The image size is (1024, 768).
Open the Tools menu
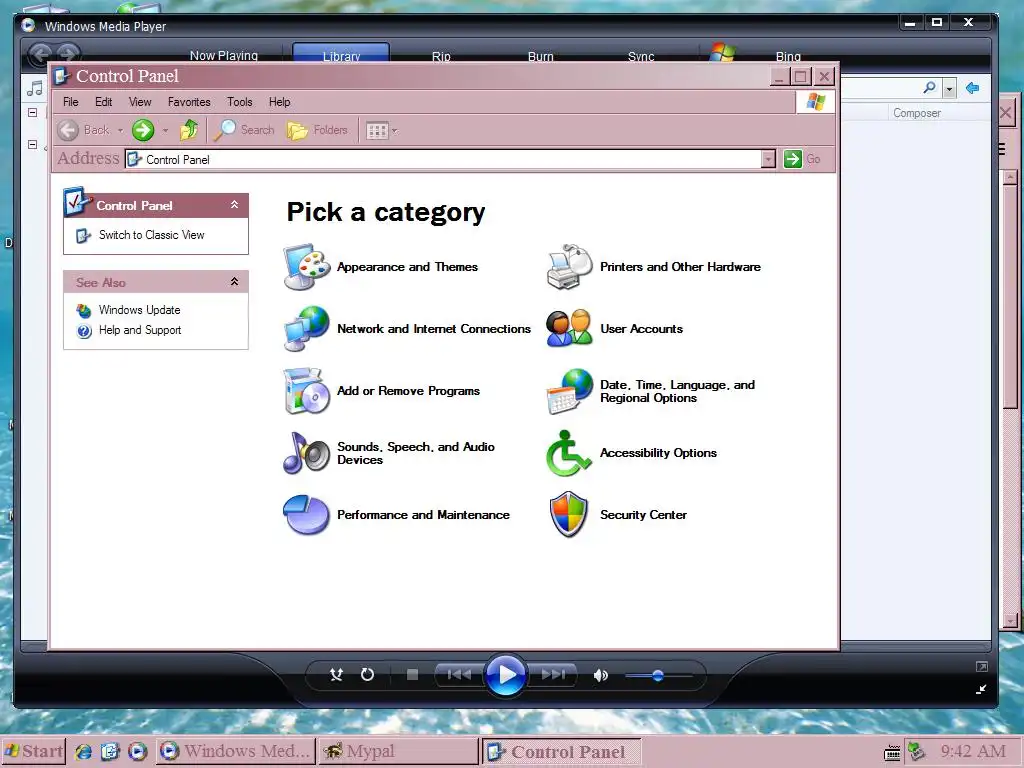tap(240, 102)
